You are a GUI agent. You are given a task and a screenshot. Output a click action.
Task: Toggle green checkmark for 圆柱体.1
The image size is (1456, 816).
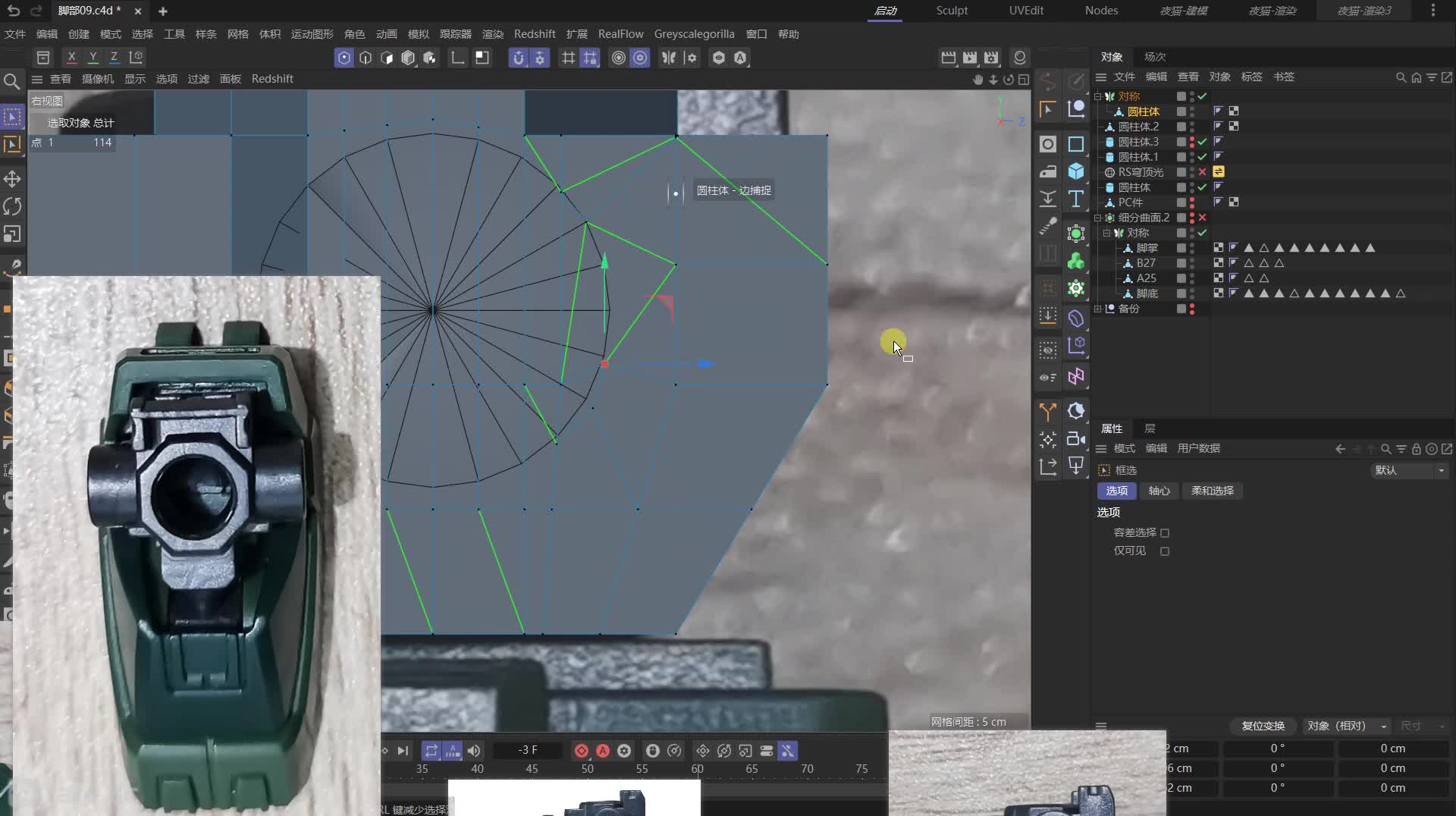click(1202, 157)
